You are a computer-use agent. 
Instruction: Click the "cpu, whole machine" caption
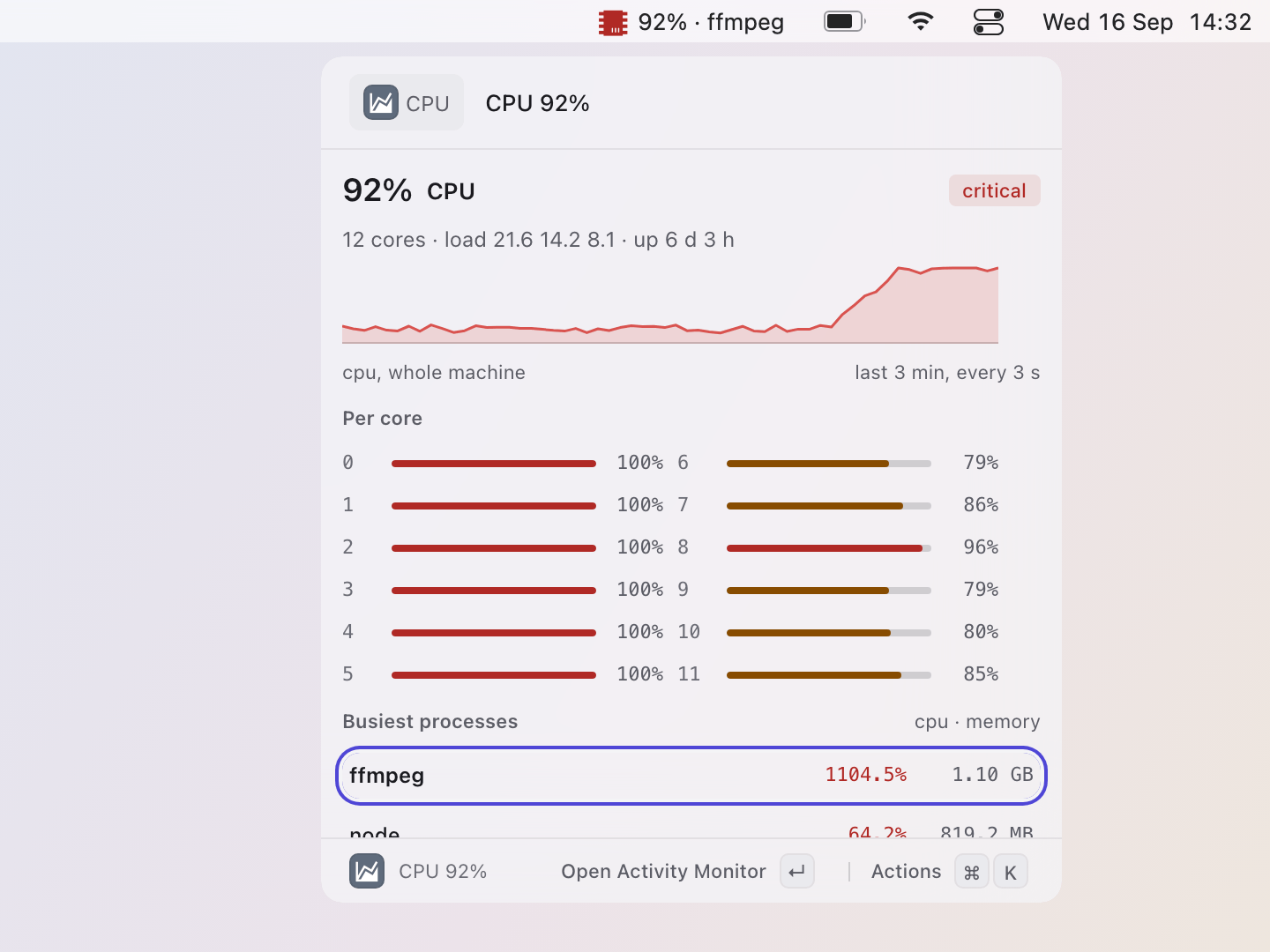point(434,373)
